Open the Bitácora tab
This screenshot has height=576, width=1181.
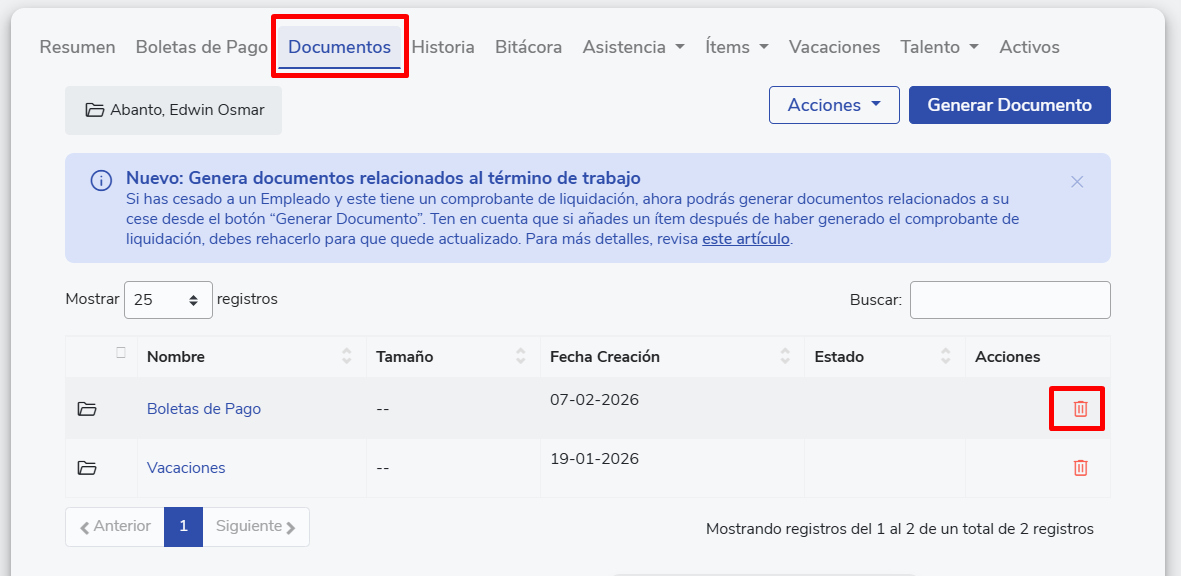[528, 47]
